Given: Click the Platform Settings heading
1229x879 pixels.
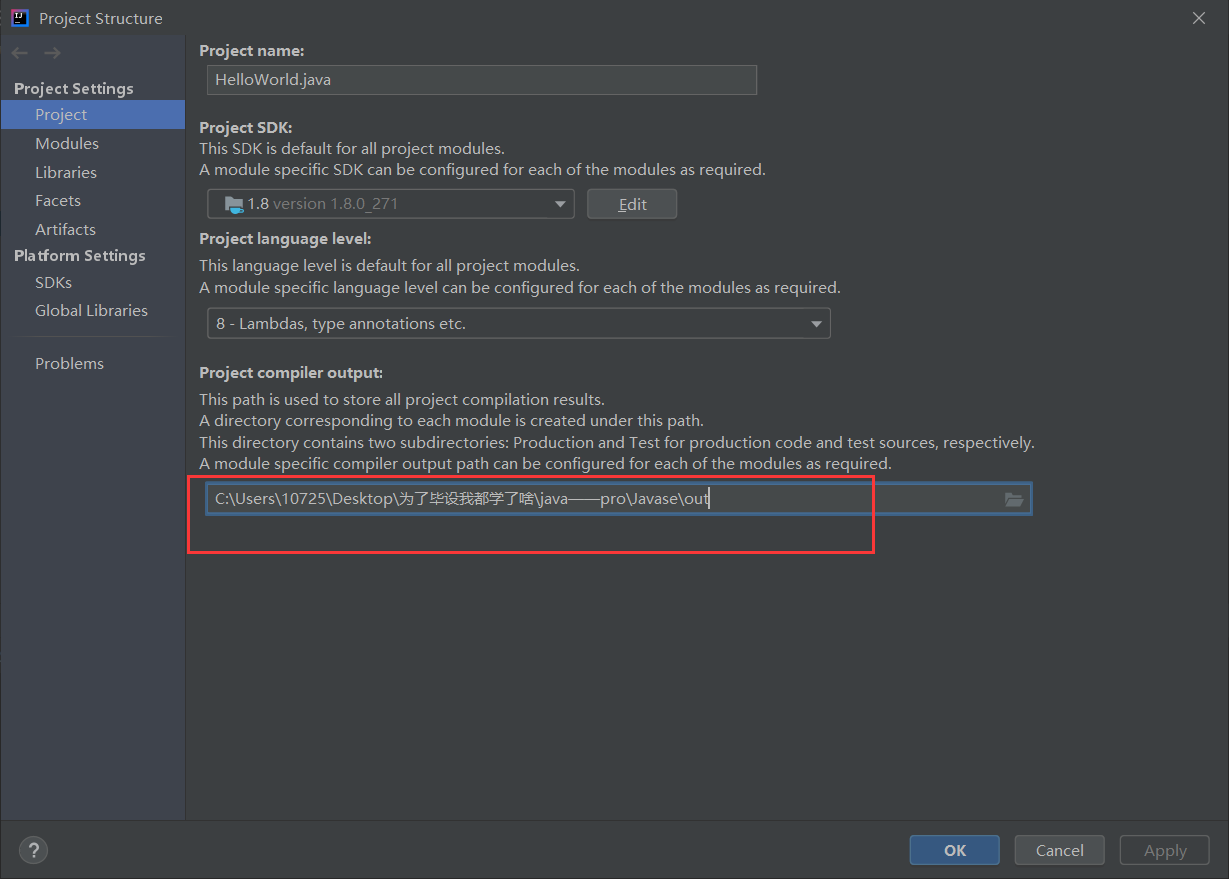Looking at the screenshot, I should pyautogui.click(x=80, y=255).
